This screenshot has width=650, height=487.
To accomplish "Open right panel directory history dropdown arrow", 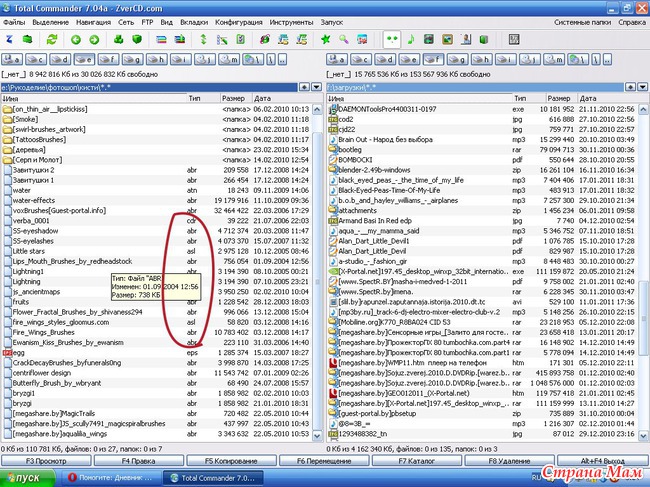I will point(643,87).
